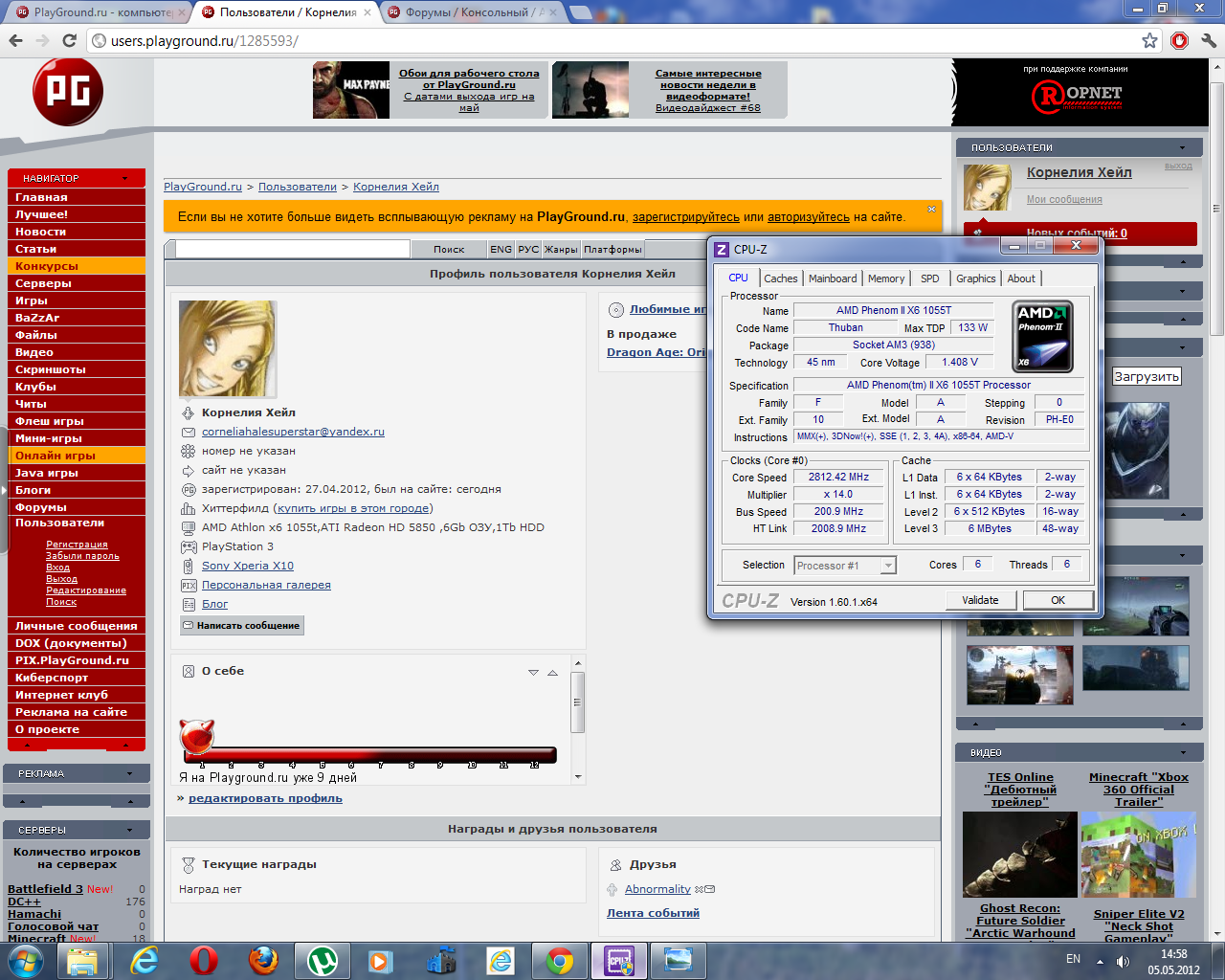Click the AMD Phenom II logo in CPU-Z

1042,336
